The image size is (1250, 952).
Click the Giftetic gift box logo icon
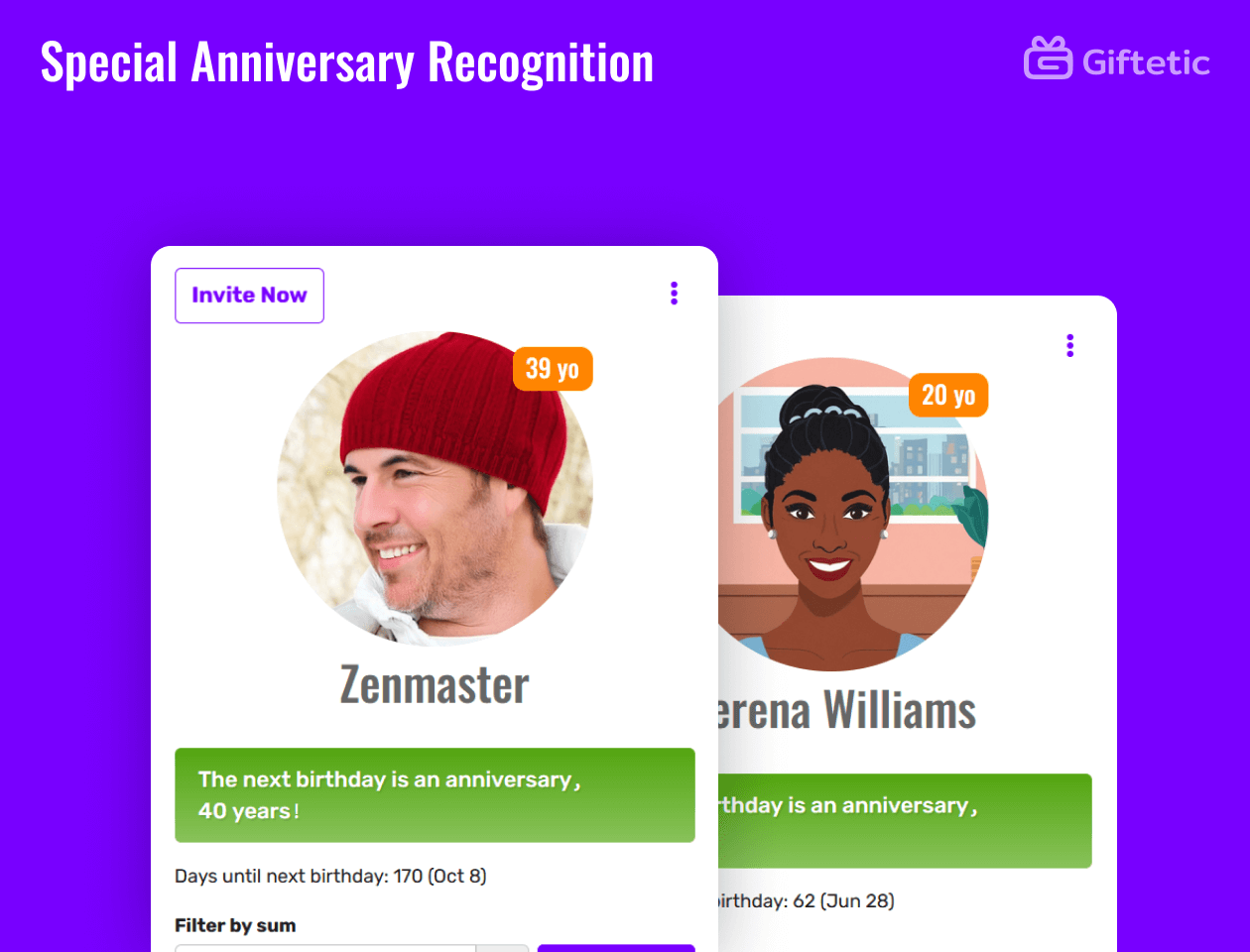click(x=1047, y=59)
